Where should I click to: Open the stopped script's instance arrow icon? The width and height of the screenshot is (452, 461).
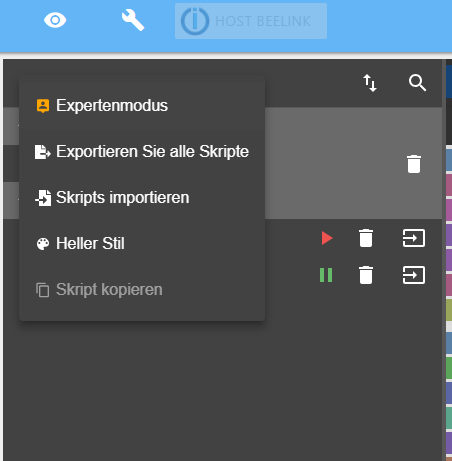coord(414,238)
